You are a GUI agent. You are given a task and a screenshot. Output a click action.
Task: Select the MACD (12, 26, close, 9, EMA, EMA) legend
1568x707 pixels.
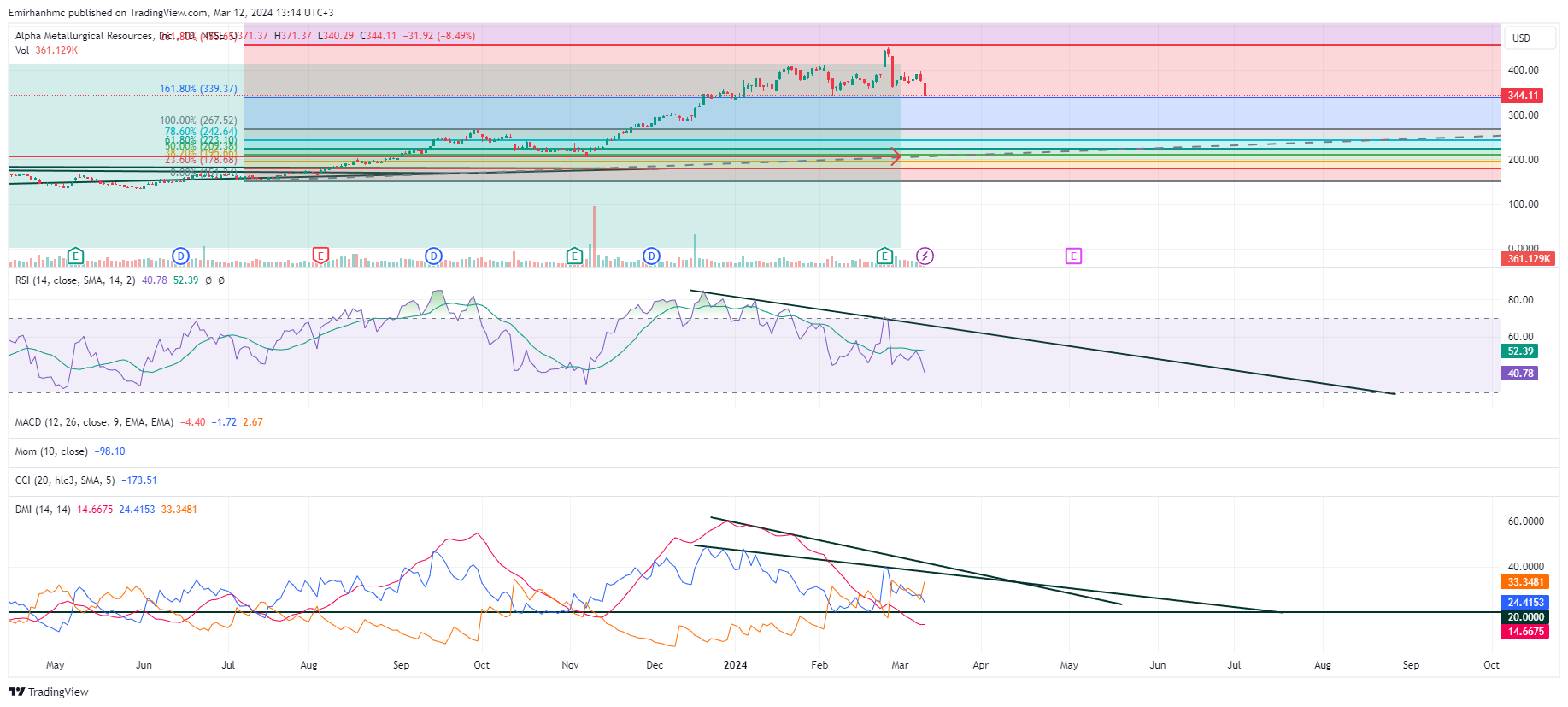[x=94, y=422]
